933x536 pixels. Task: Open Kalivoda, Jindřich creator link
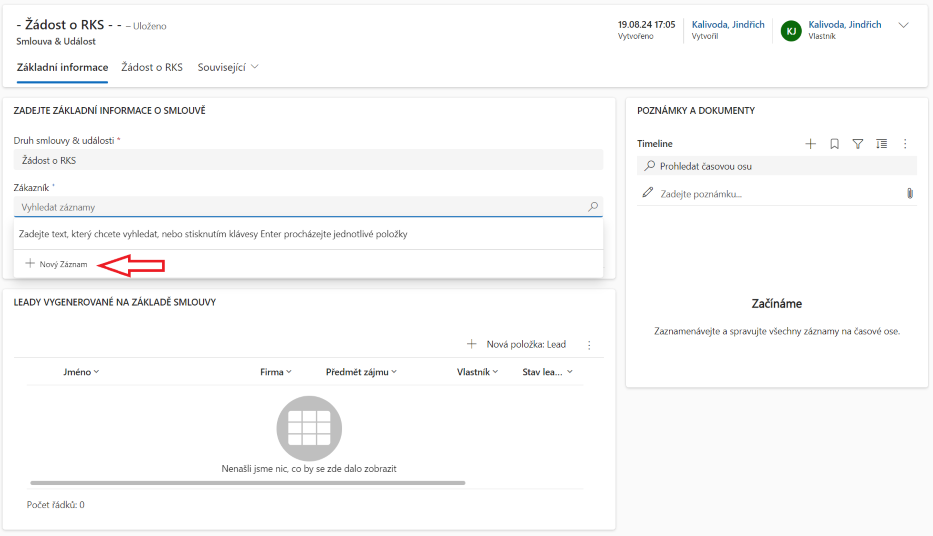pos(729,25)
